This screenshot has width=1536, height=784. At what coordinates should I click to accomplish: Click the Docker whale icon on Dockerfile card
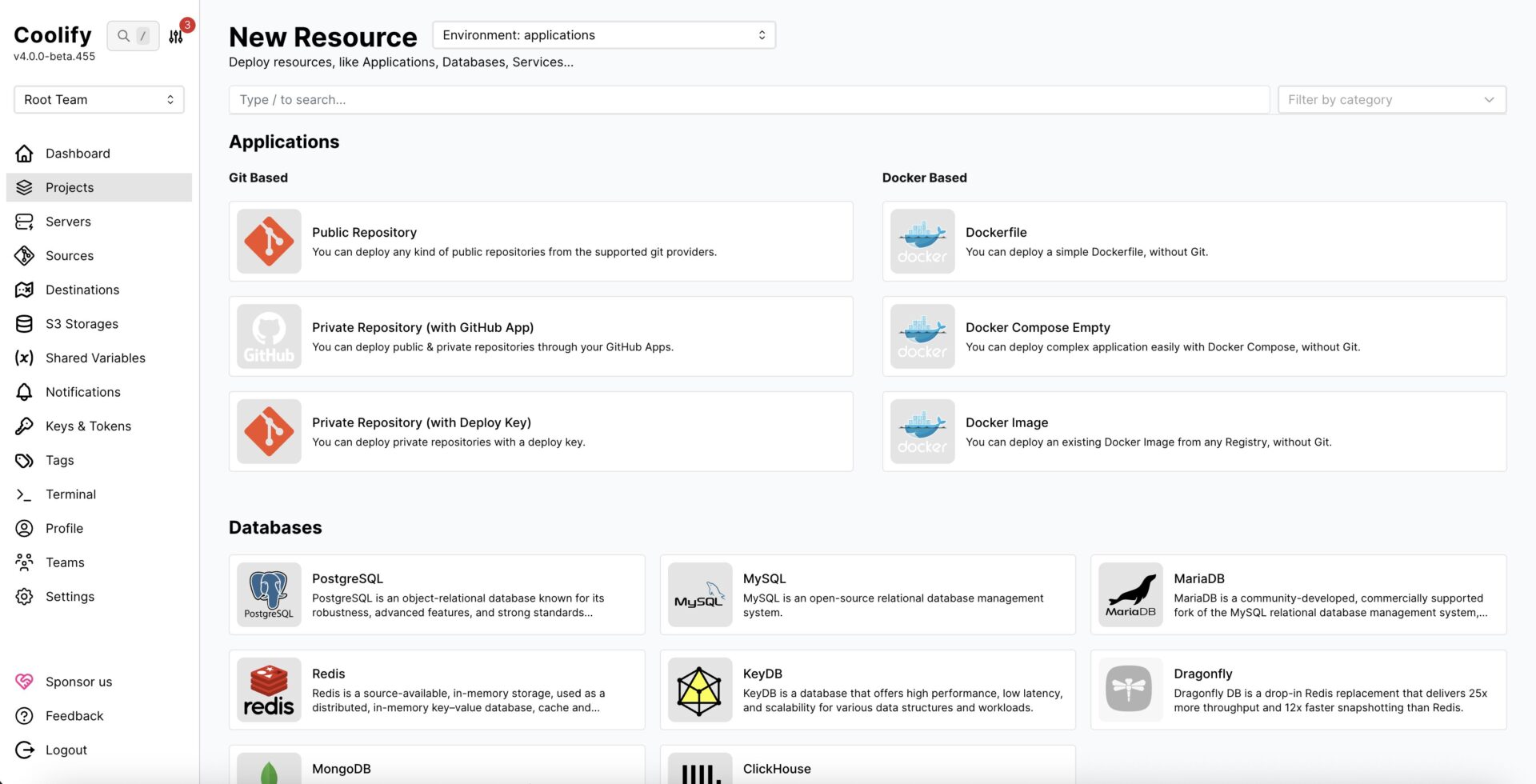coord(922,241)
